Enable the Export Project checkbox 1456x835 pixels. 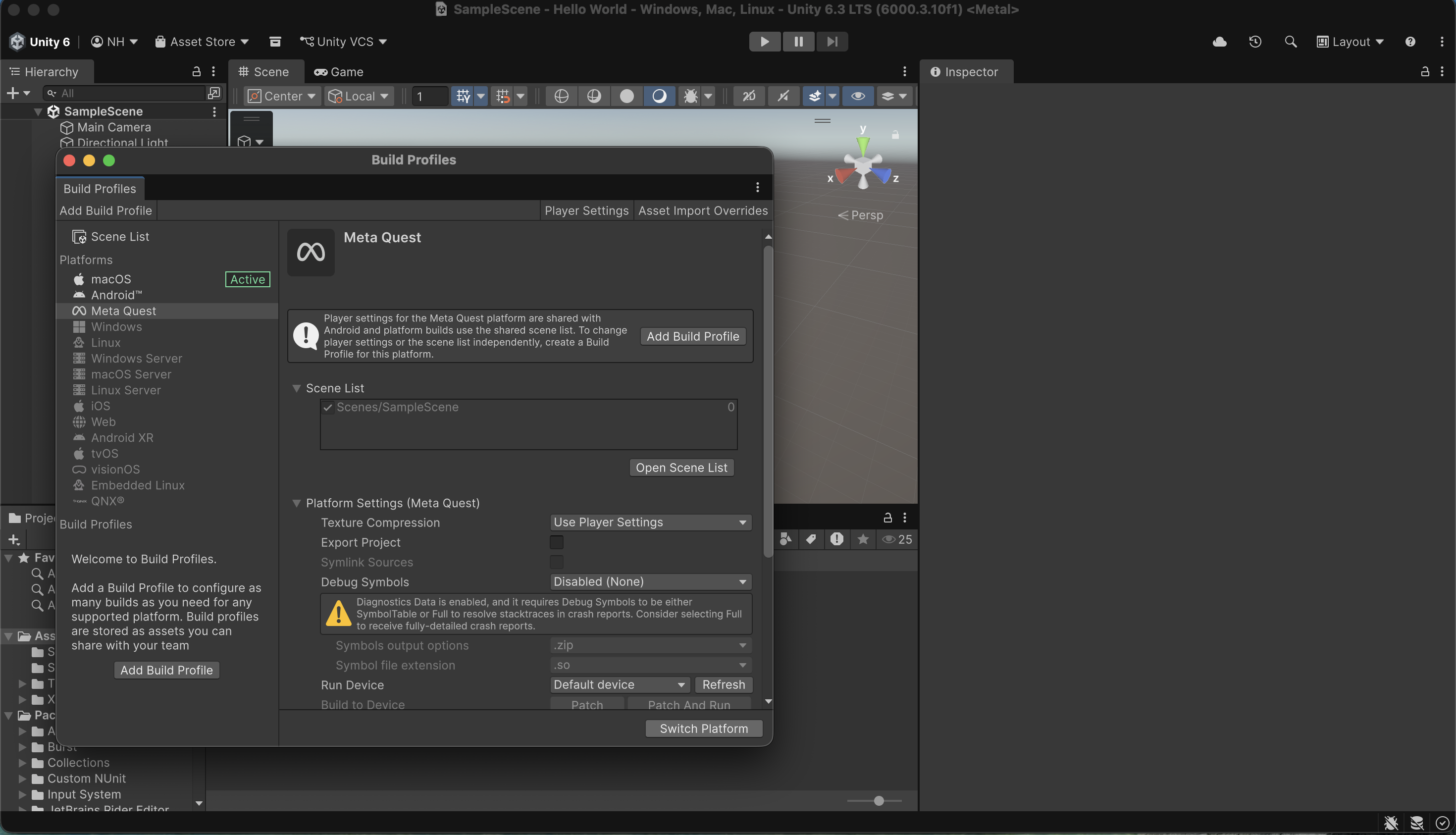pos(556,541)
